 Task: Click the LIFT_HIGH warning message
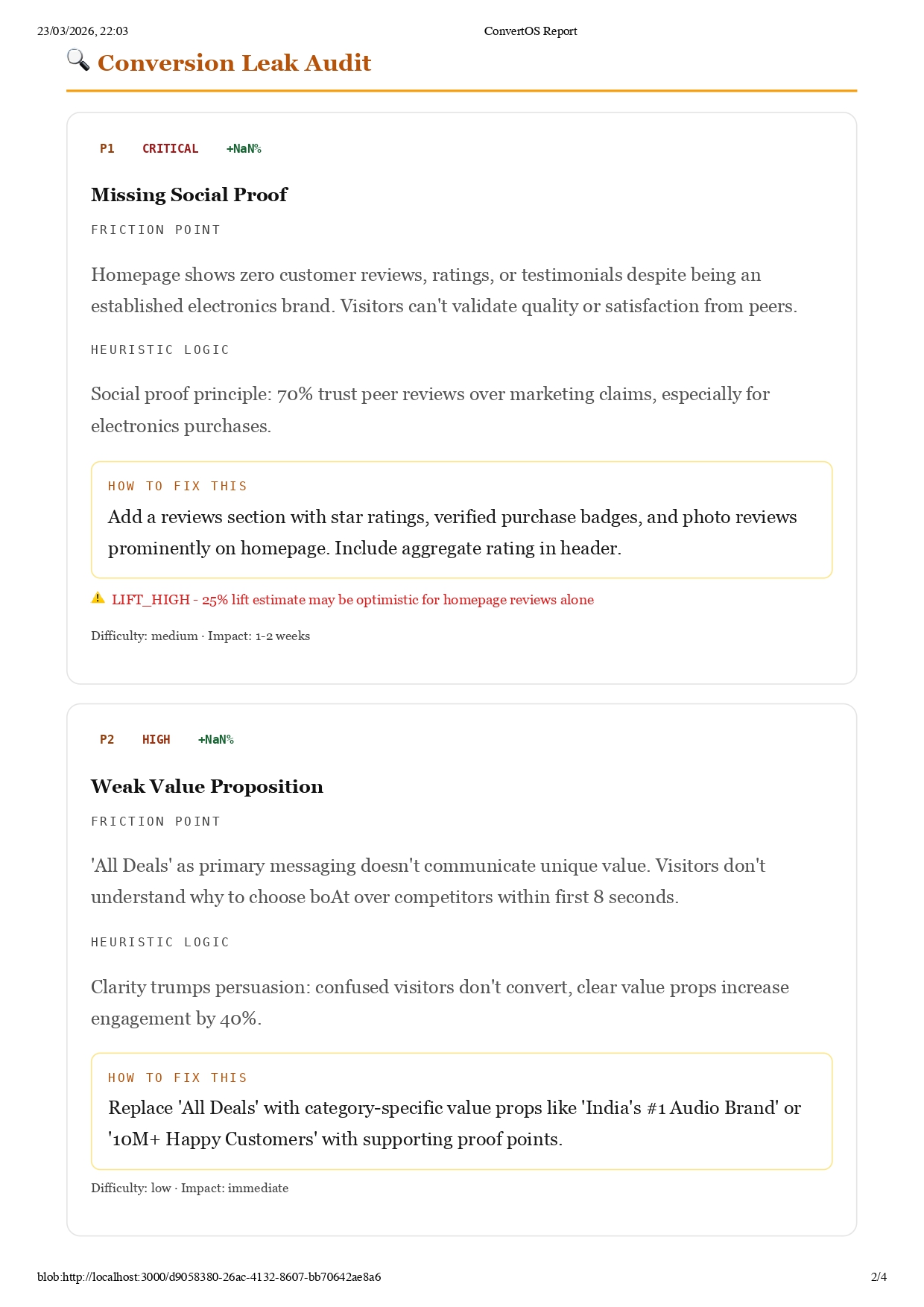tap(352, 600)
